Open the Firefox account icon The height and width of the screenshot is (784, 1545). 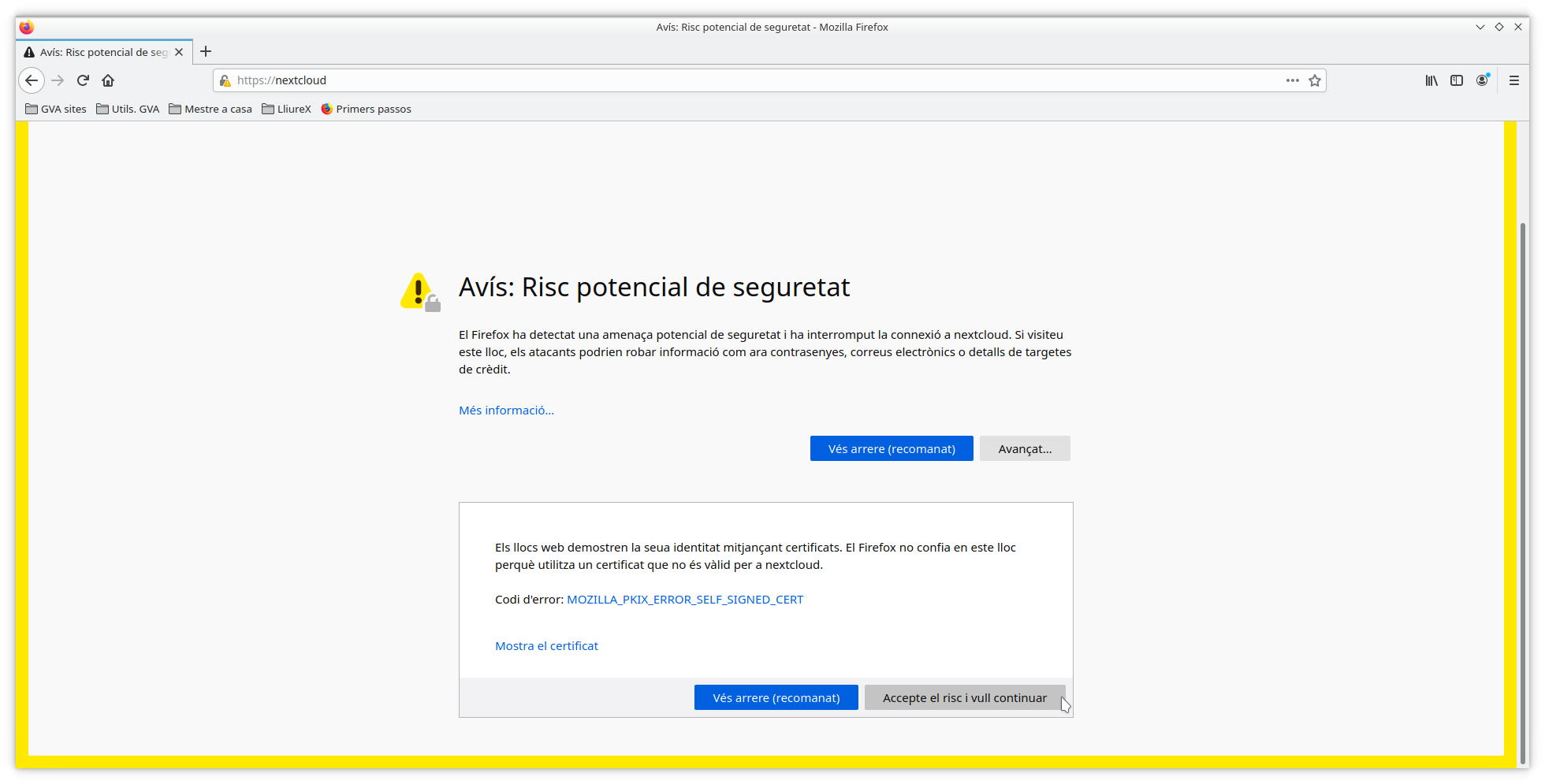point(1482,80)
